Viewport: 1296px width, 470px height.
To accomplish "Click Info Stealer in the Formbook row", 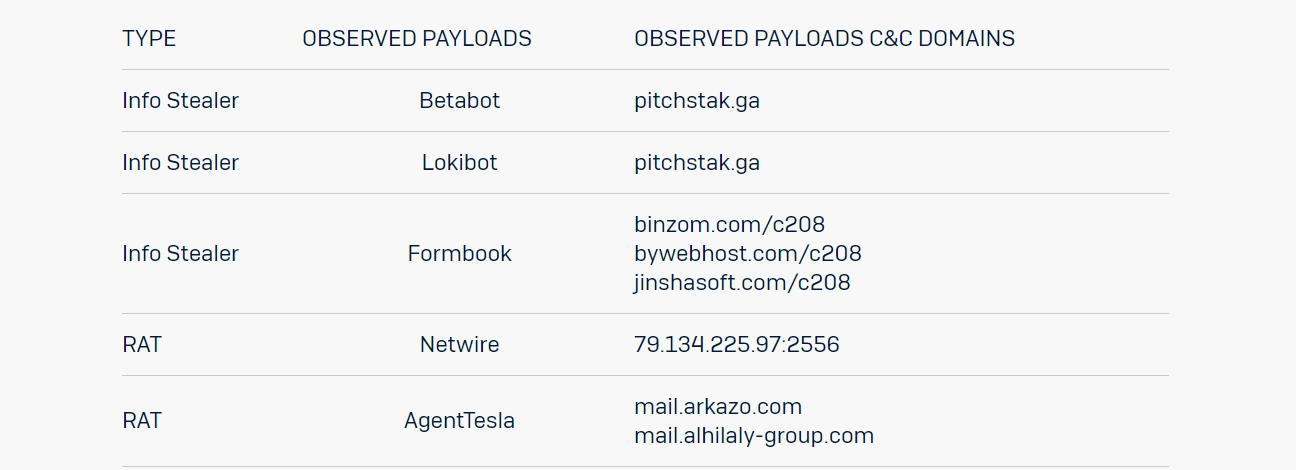I will click(x=180, y=254).
